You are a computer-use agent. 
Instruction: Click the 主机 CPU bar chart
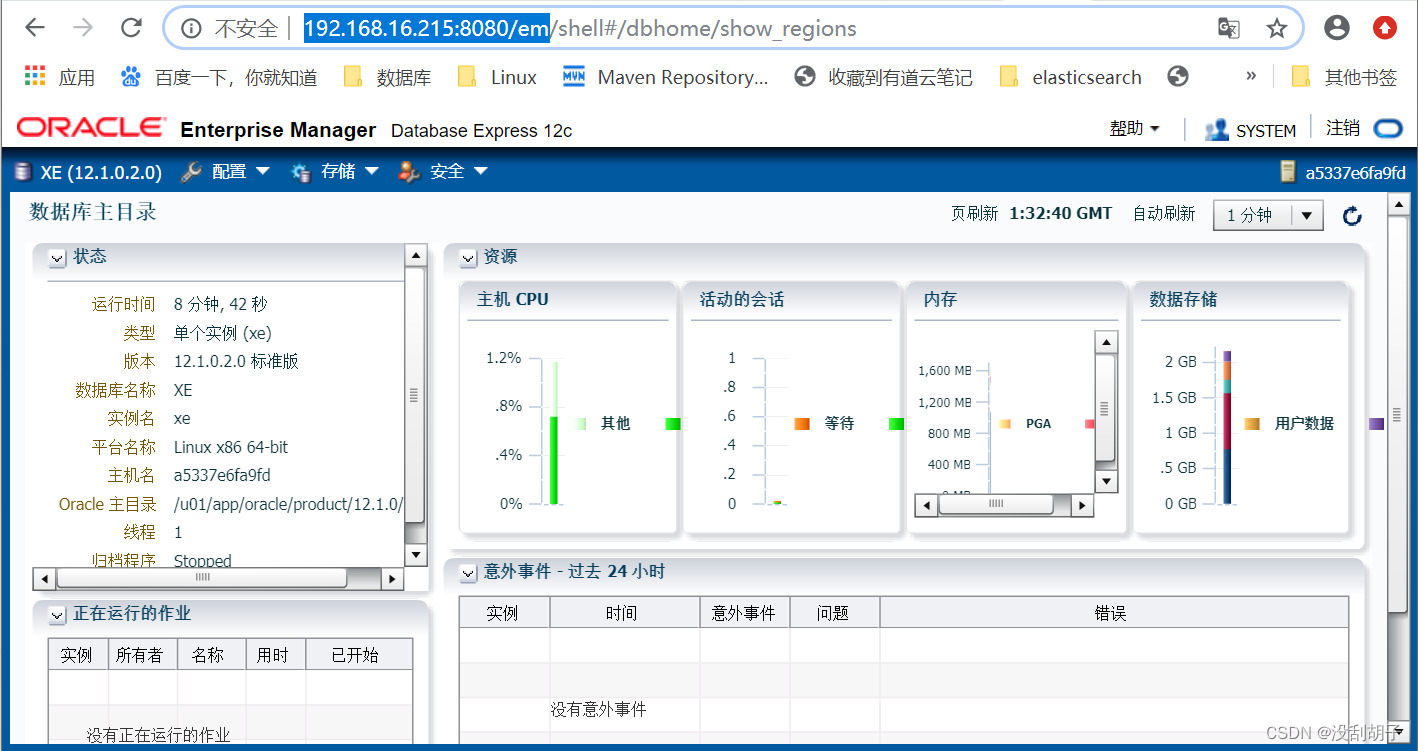click(553, 432)
